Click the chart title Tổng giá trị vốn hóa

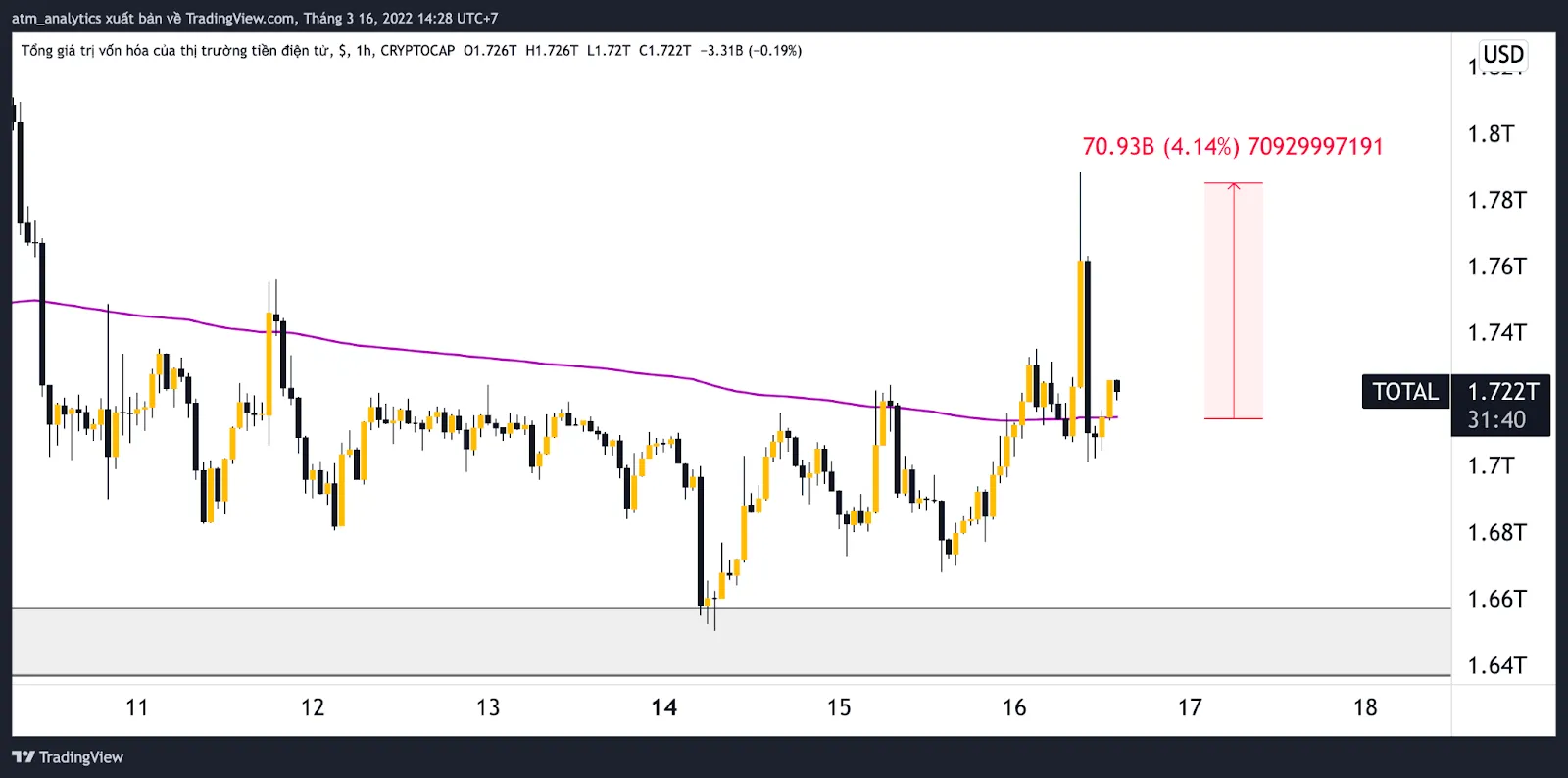pyautogui.click(x=176, y=50)
